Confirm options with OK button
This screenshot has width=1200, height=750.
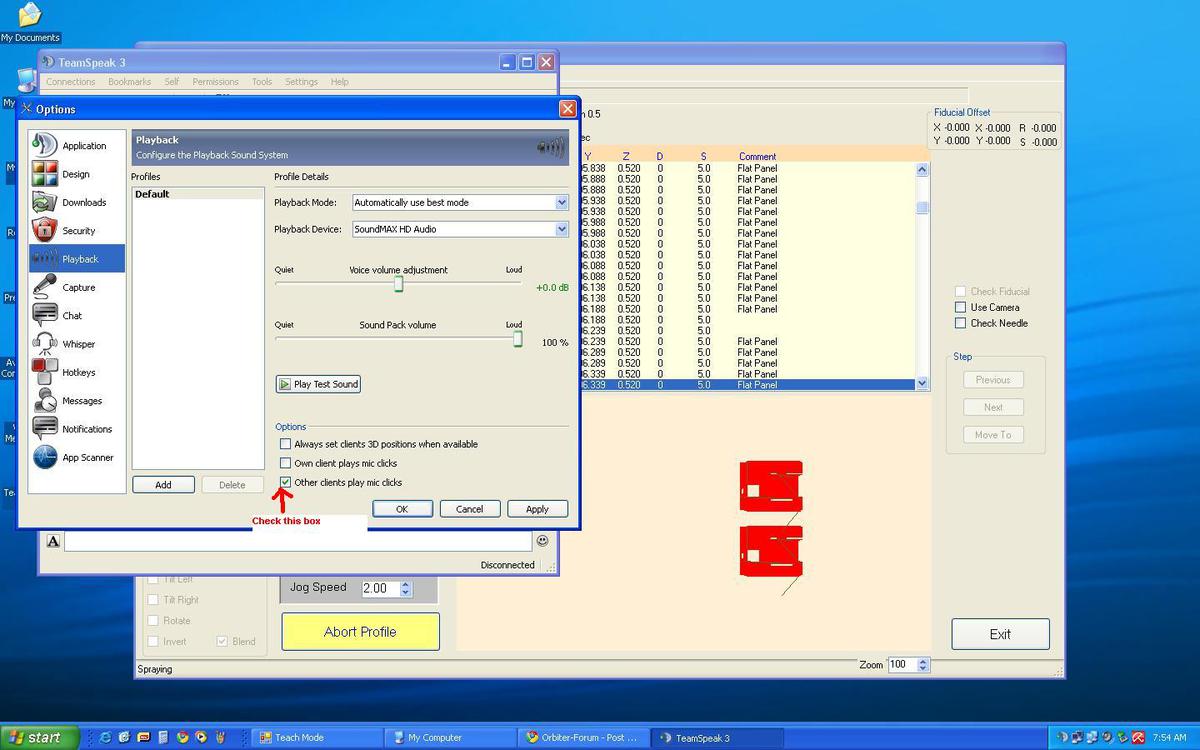[x=402, y=509]
